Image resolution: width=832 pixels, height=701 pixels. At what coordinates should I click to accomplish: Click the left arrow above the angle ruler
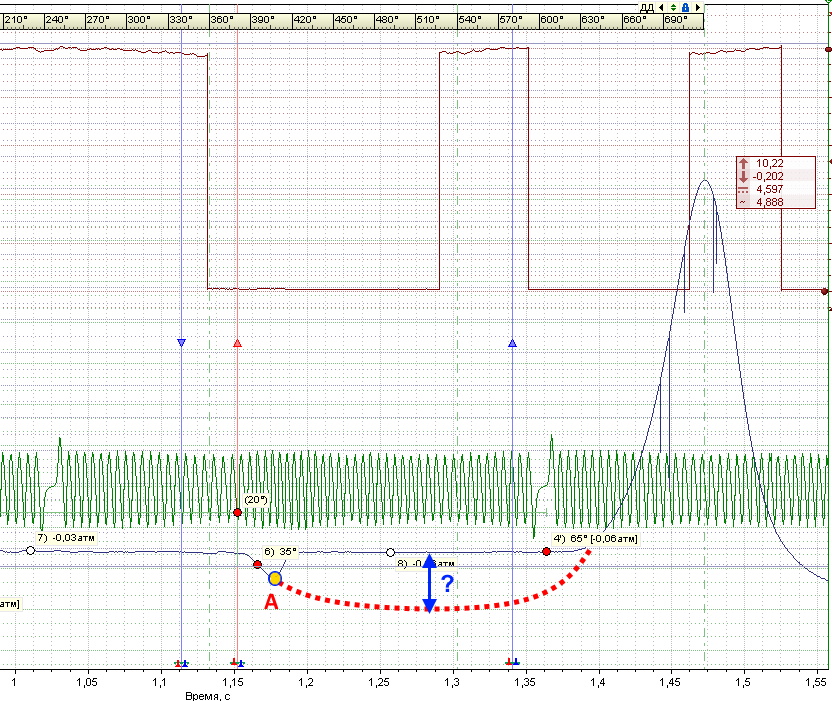(661, 7)
